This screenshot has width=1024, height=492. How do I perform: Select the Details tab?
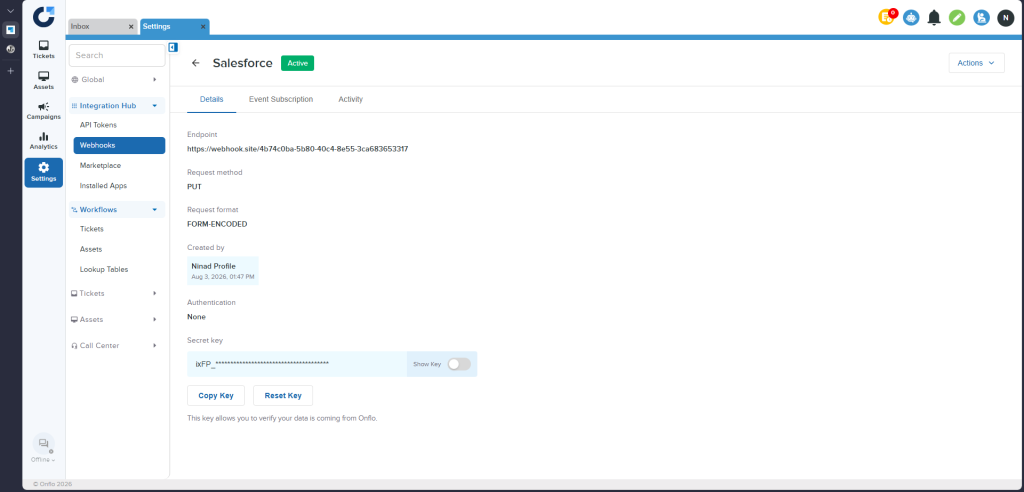coord(212,99)
